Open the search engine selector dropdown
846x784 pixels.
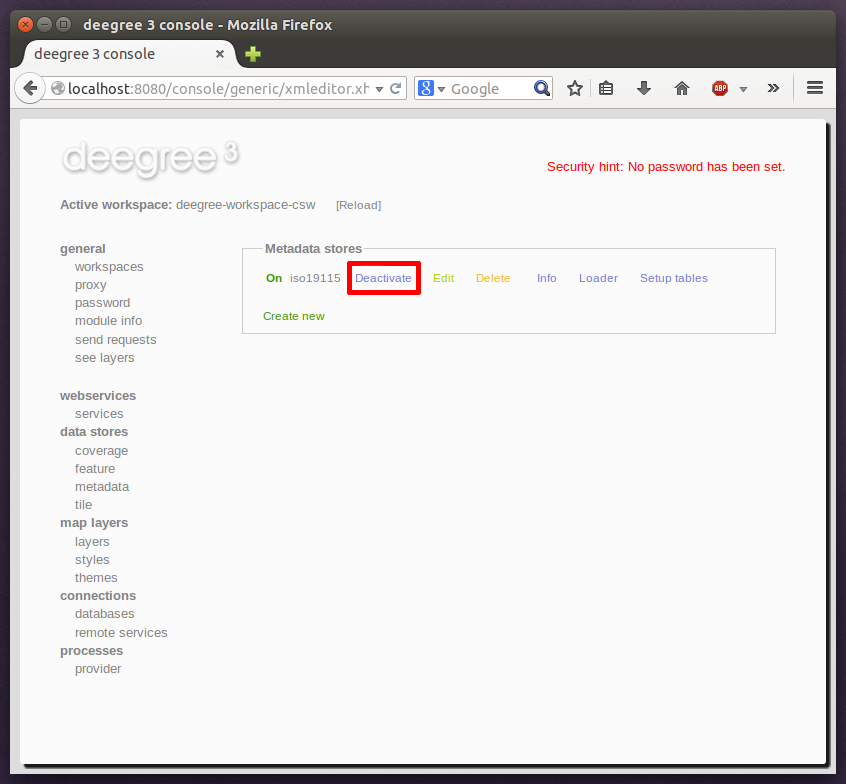431,88
